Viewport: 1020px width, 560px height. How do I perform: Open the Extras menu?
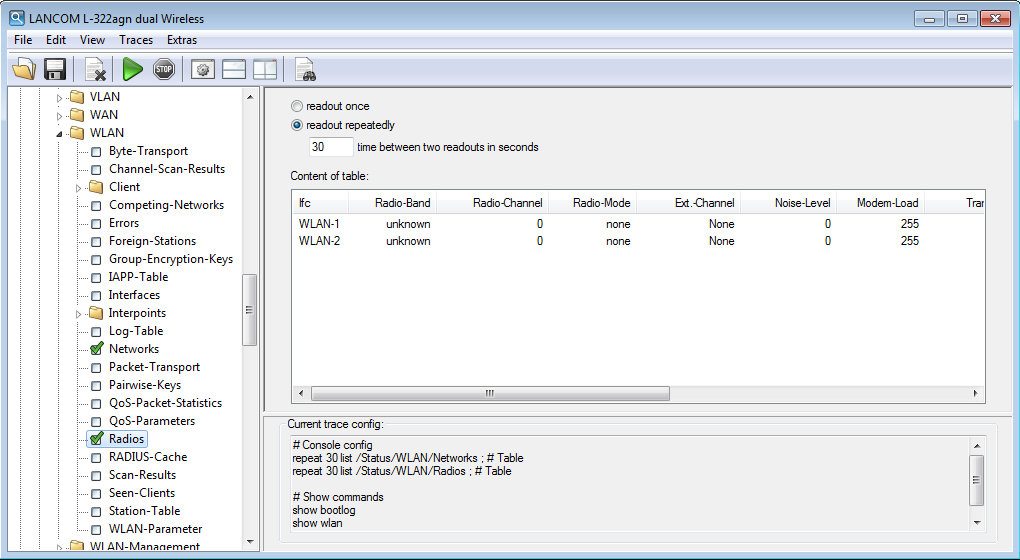[x=182, y=40]
